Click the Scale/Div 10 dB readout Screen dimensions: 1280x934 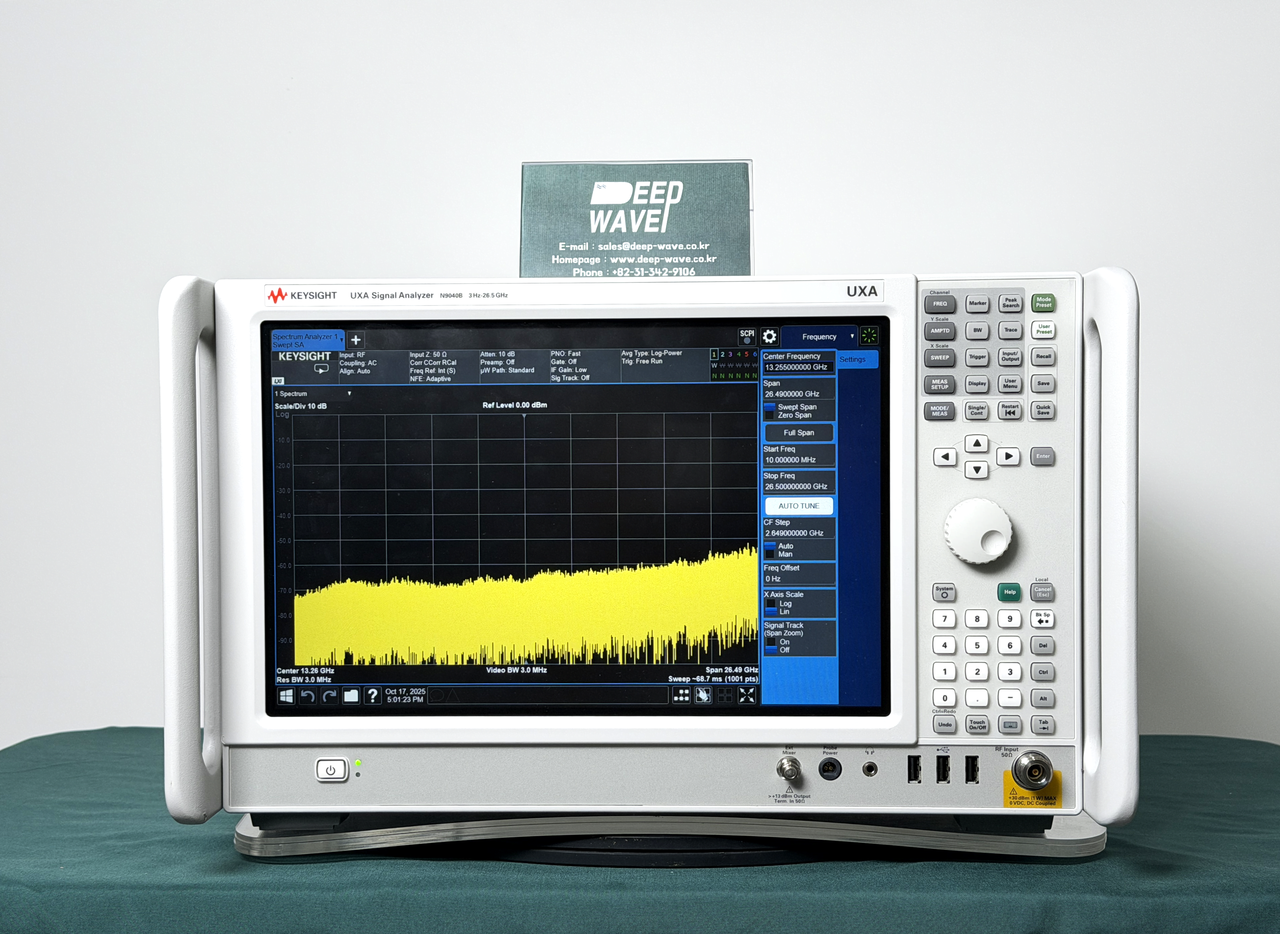[301, 405]
